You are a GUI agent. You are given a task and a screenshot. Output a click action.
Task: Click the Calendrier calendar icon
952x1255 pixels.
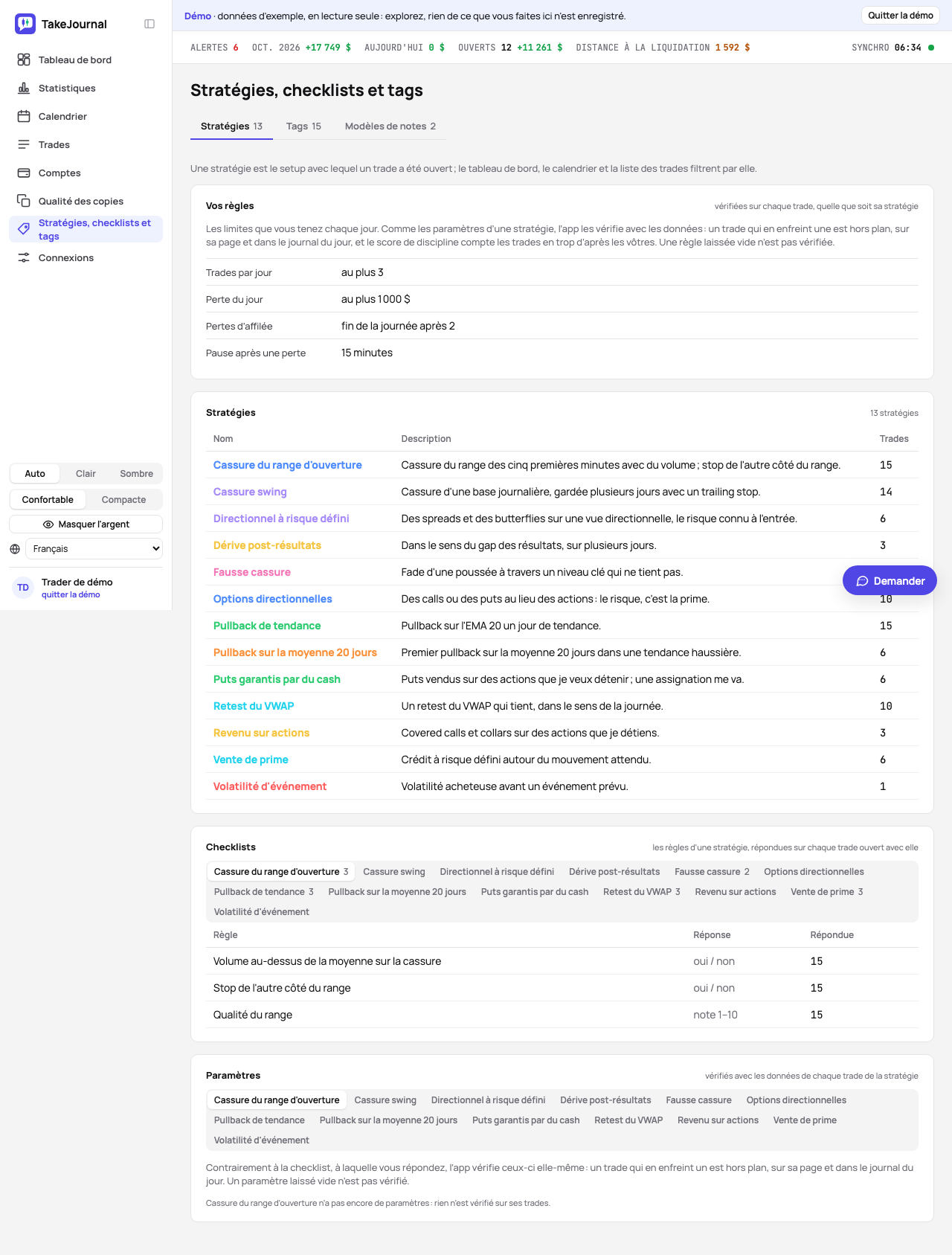(24, 116)
